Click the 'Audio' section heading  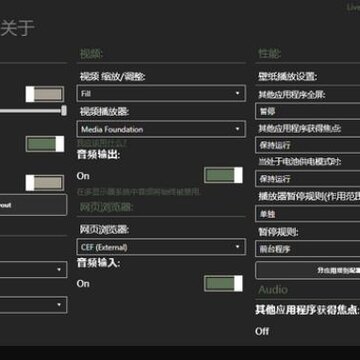(x=273, y=290)
